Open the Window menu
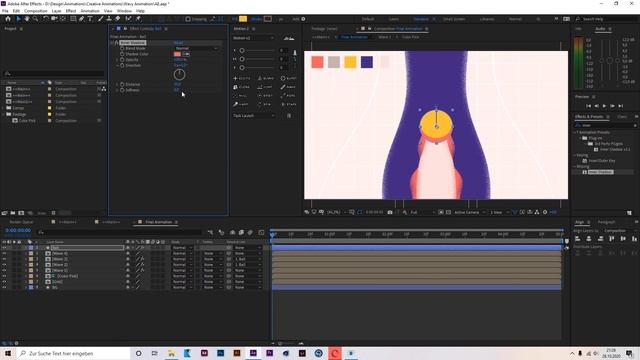Viewport: 640px width, 360px height. 124,11
